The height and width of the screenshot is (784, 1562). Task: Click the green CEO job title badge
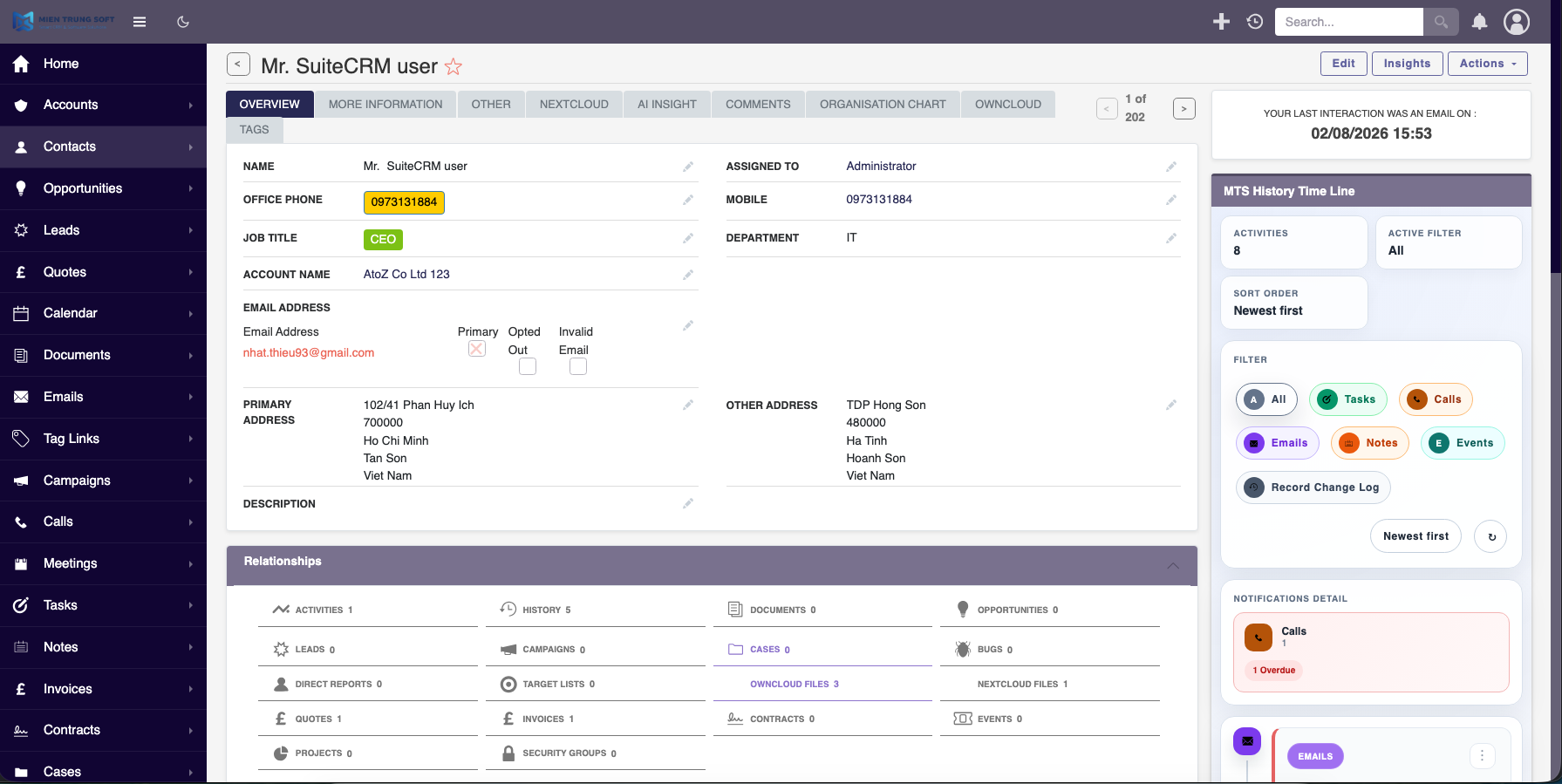click(383, 240)
